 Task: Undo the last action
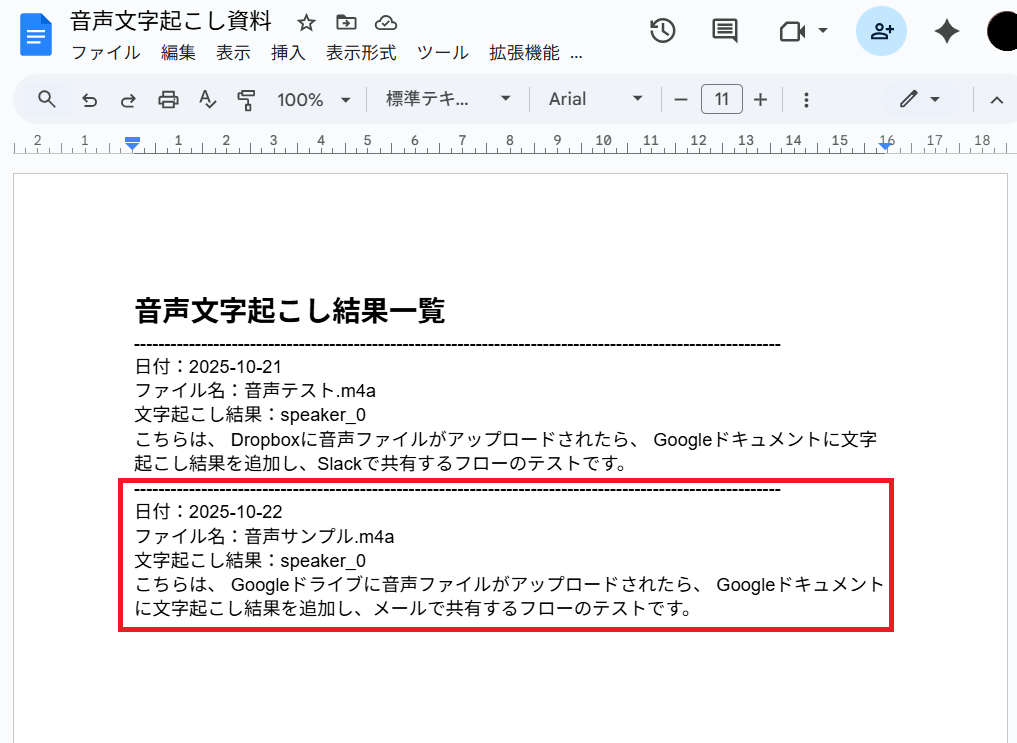coord(89,99)
